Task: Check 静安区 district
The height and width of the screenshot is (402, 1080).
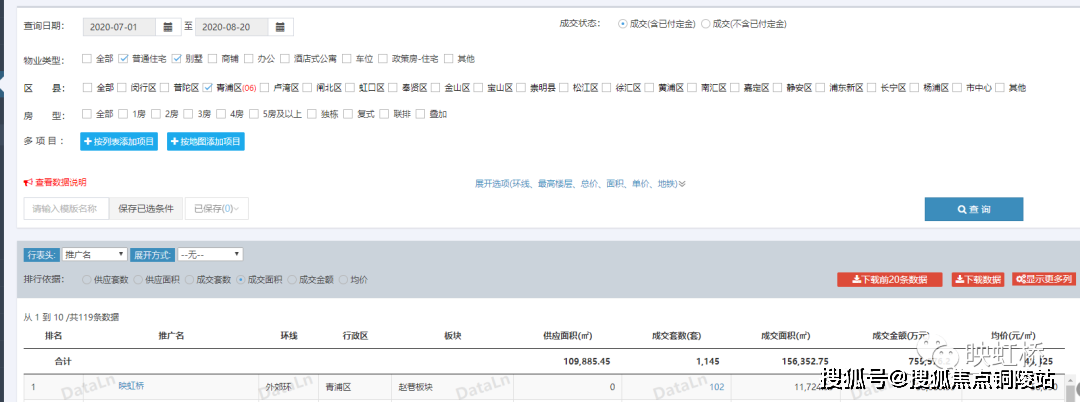Action: click(x=777, y=87)
